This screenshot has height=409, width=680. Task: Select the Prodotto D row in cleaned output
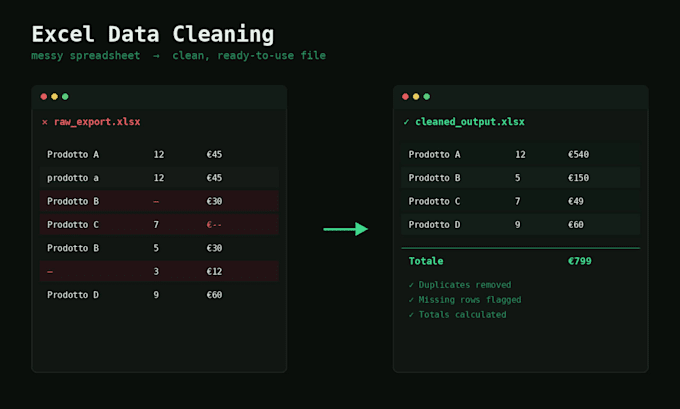(520, 225)
